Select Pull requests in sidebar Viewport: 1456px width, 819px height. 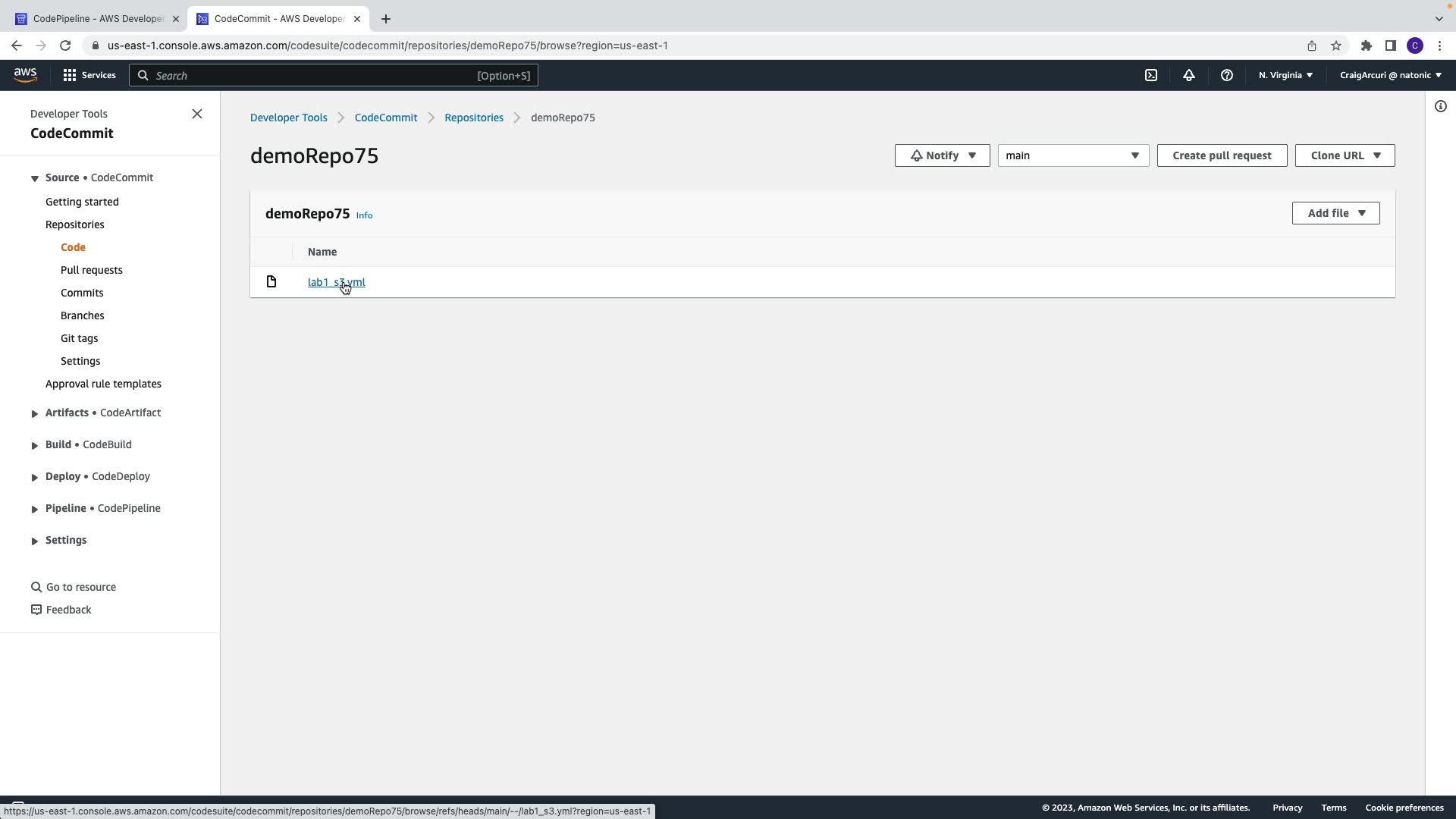pos(91,270)
